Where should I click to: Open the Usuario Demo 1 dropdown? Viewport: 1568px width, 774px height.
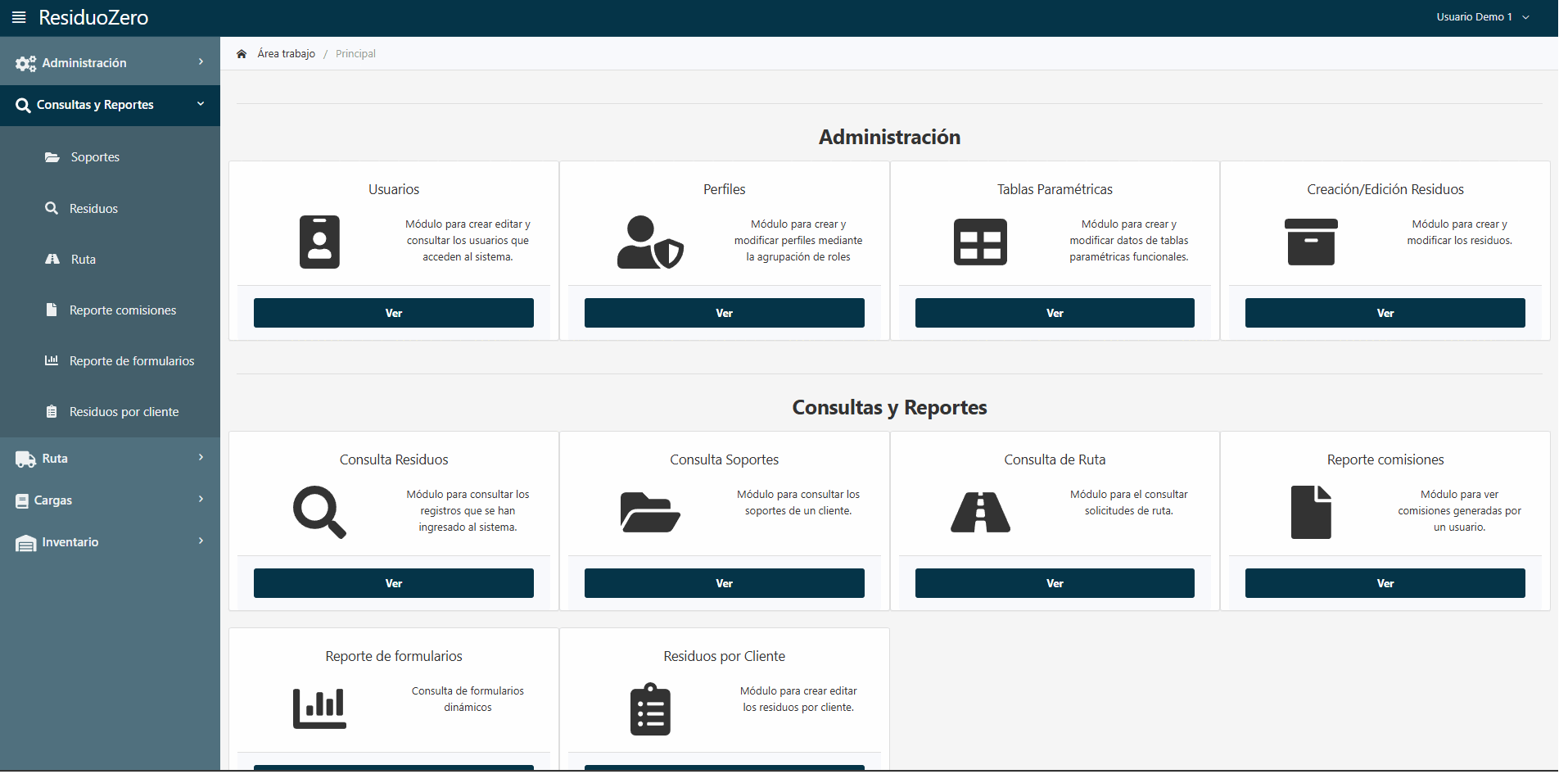click(x=1482, y=17)
